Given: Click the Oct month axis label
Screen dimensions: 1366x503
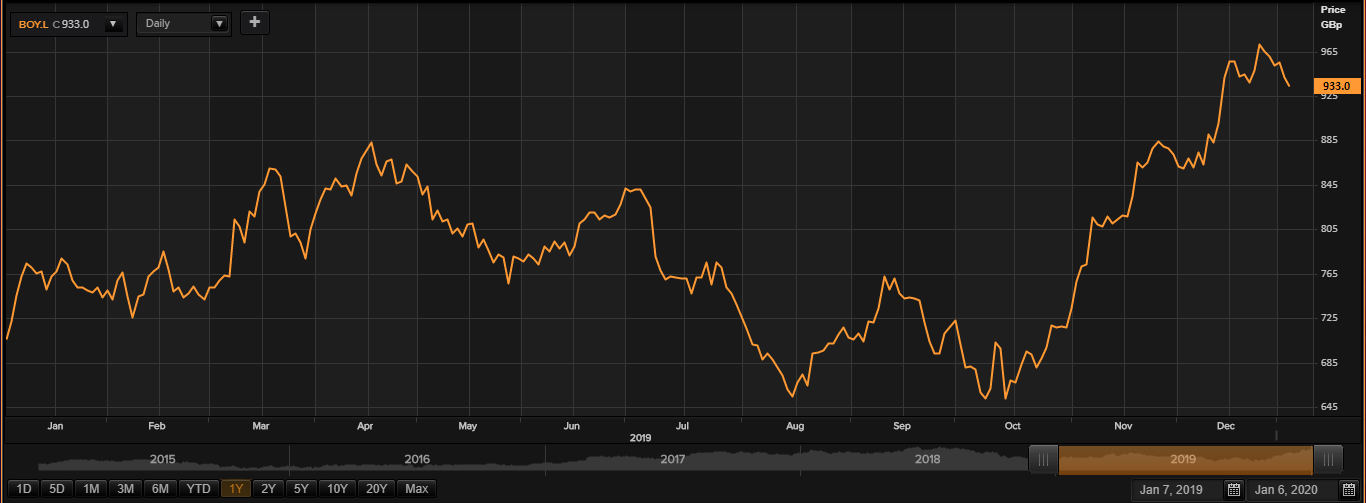Looking at the screenshot, I should [x=1012, y=426].
